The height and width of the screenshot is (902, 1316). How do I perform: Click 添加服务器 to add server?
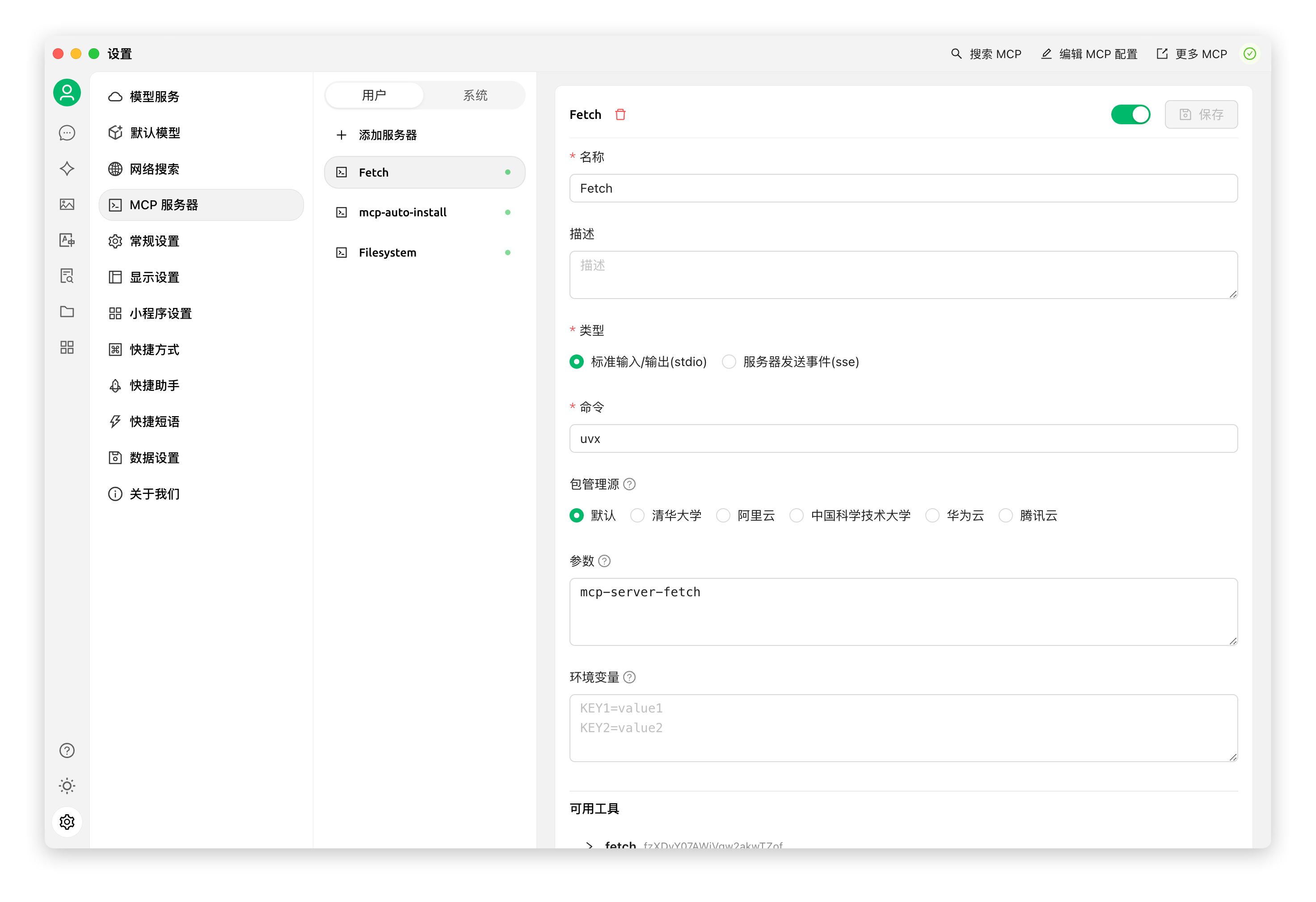click(387, 135)
